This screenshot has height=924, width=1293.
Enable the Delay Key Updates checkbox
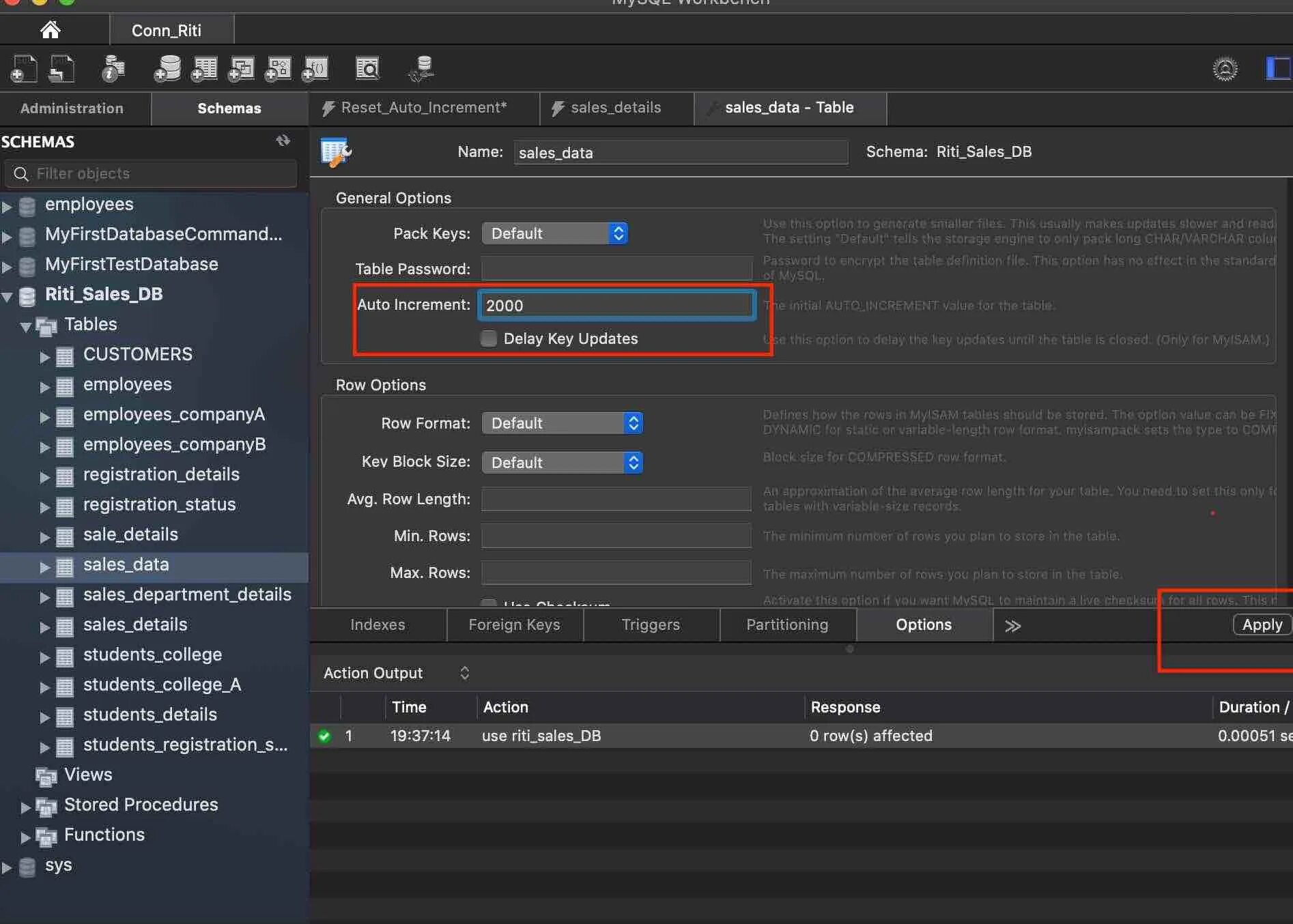pyautogui.click(x=489, y=338)
